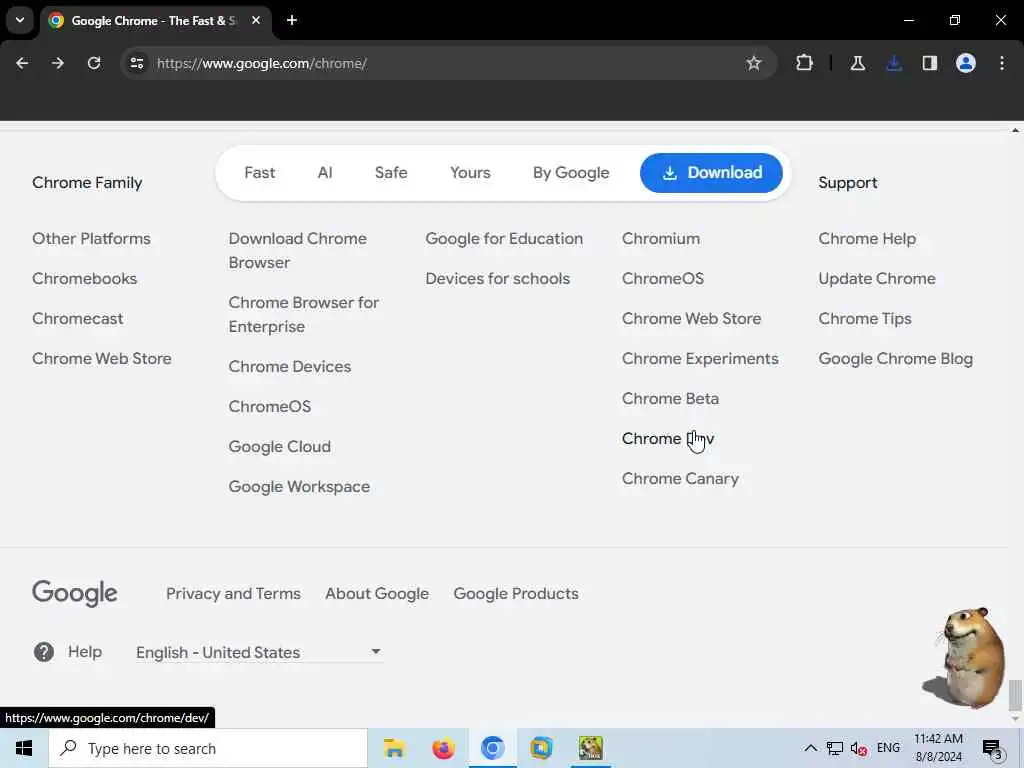Open the Windows Start menu

[x=24, y=748]
